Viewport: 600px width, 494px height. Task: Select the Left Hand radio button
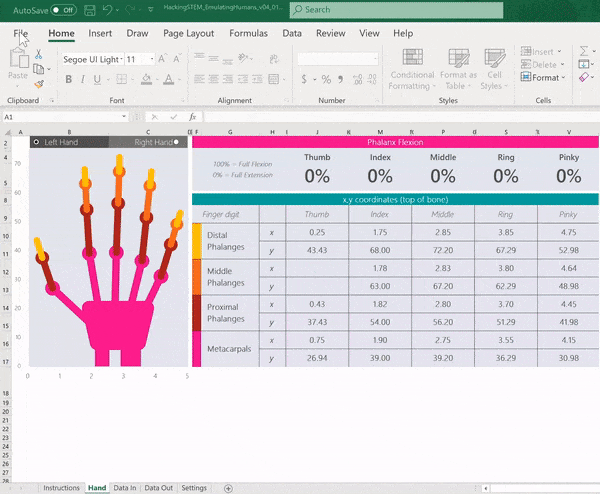click(x=36, y=142)
